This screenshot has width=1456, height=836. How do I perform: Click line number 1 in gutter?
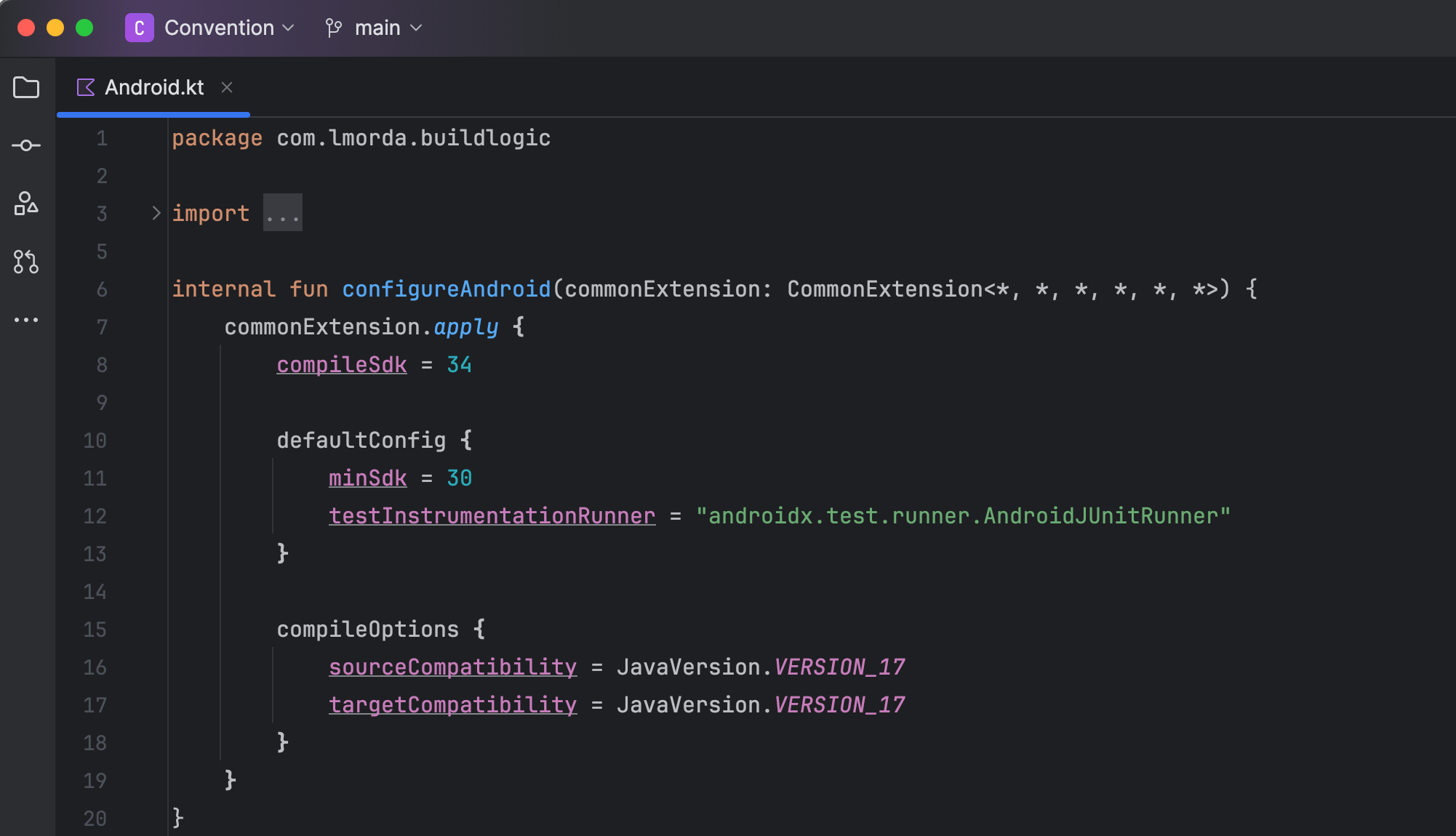point(102,138)
